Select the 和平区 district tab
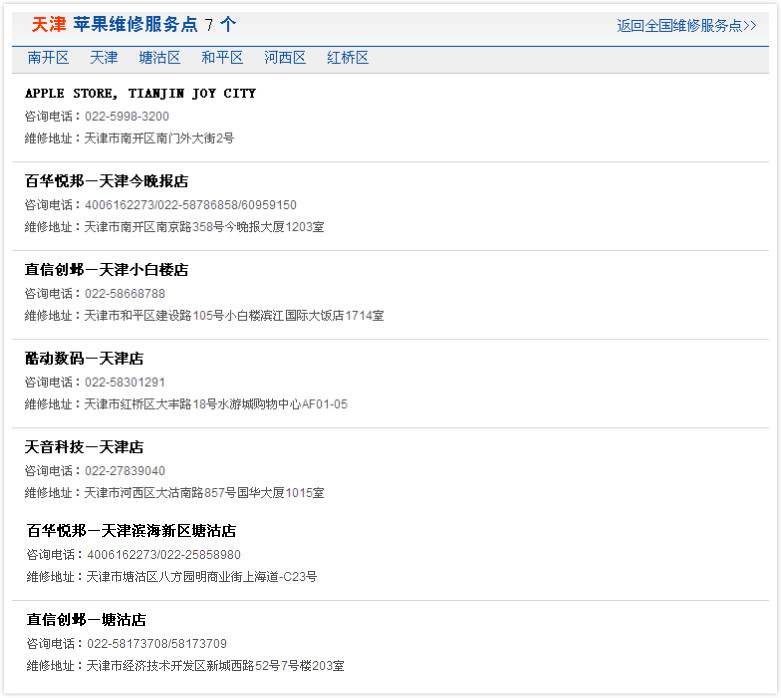 click(222, 58)
